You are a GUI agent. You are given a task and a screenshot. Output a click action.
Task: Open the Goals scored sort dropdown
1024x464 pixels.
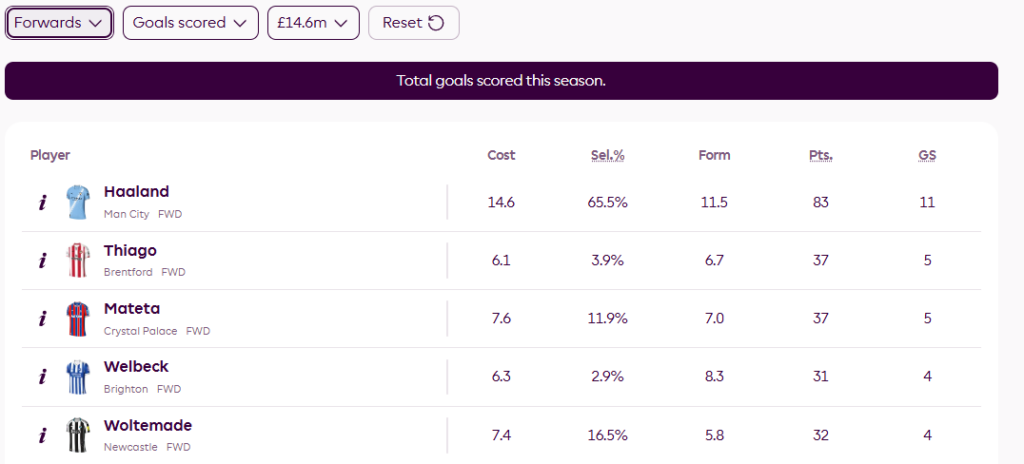coord(190,23)
